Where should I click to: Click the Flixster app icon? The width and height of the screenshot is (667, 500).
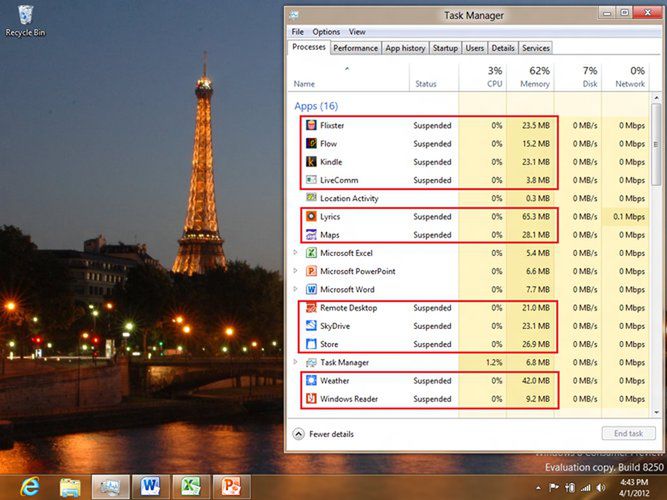[311, 125]
